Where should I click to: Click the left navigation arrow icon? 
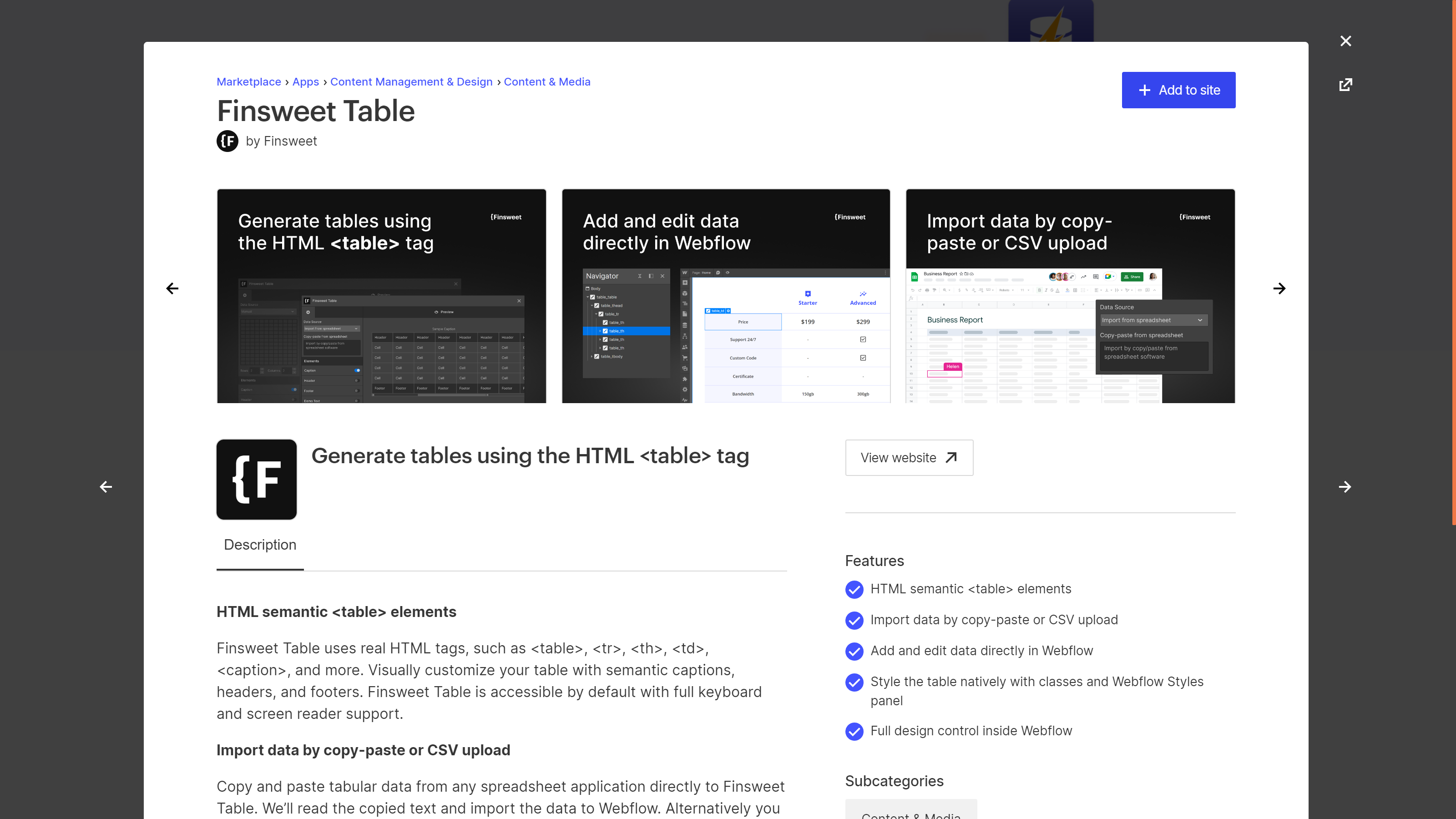click(172, 289)
